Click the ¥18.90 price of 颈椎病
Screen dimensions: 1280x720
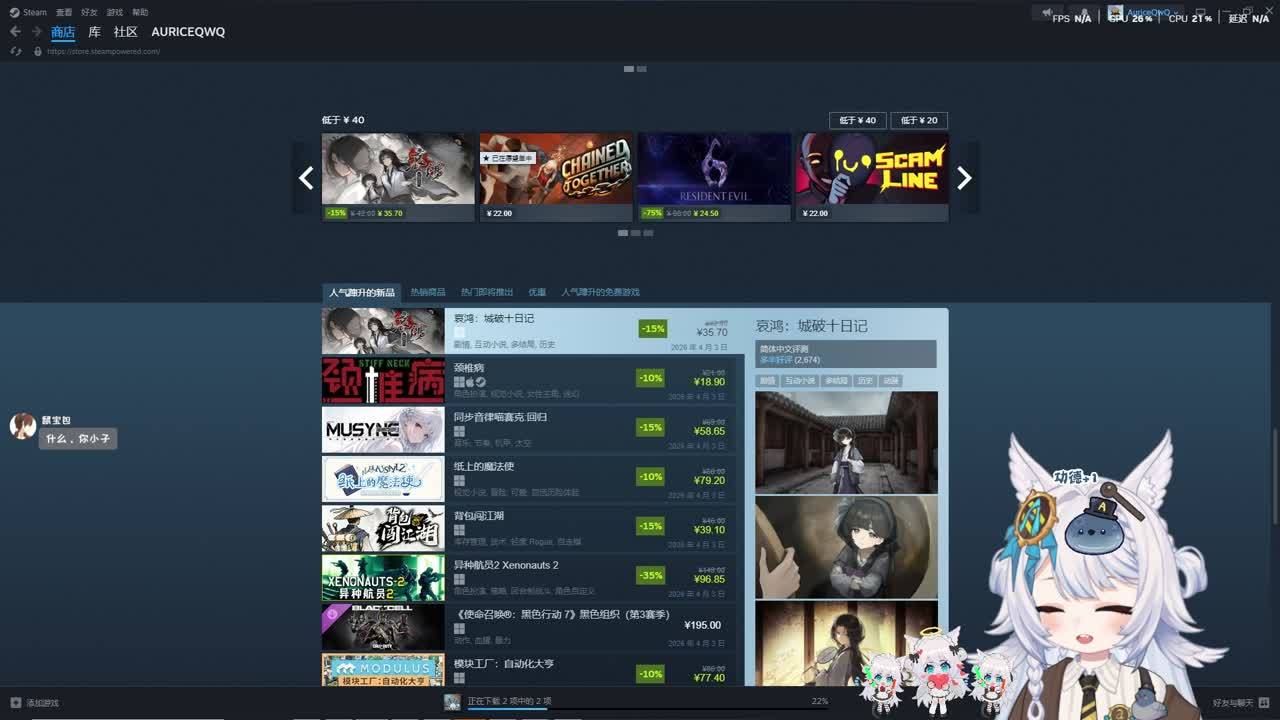tap(709, 381)
